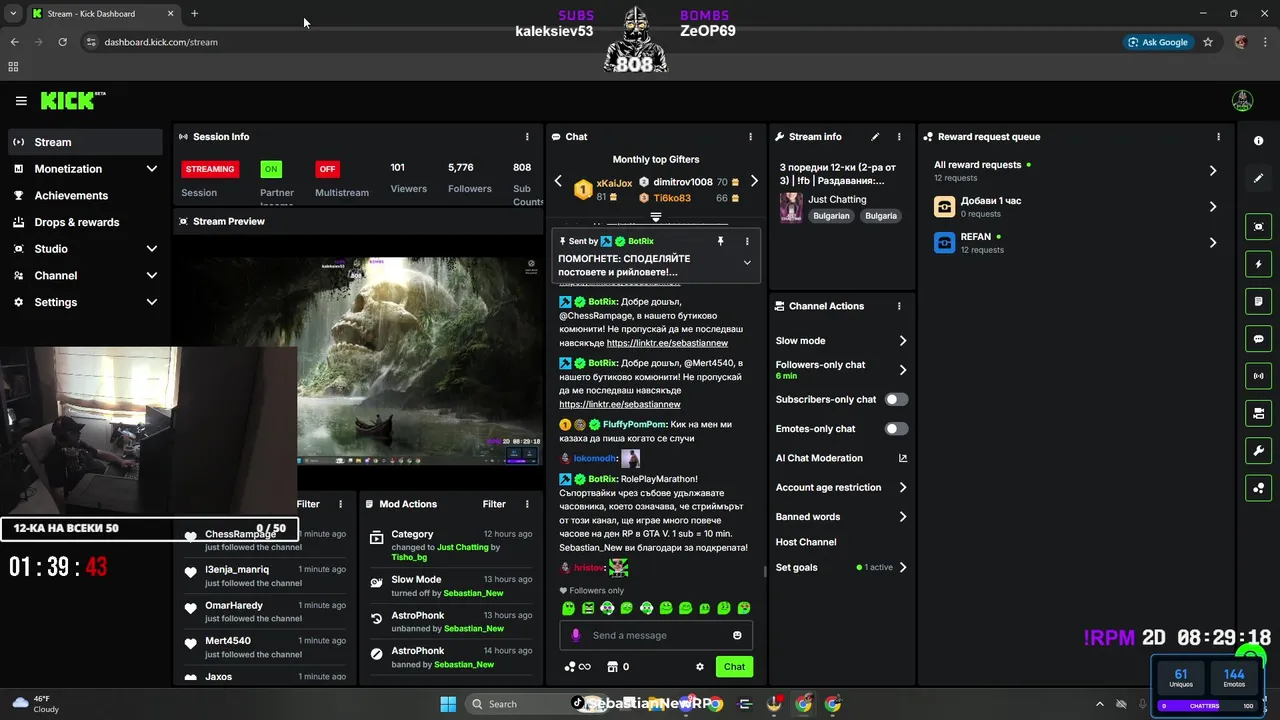Open Drops & rewards in the sidebar

[85, 222]
